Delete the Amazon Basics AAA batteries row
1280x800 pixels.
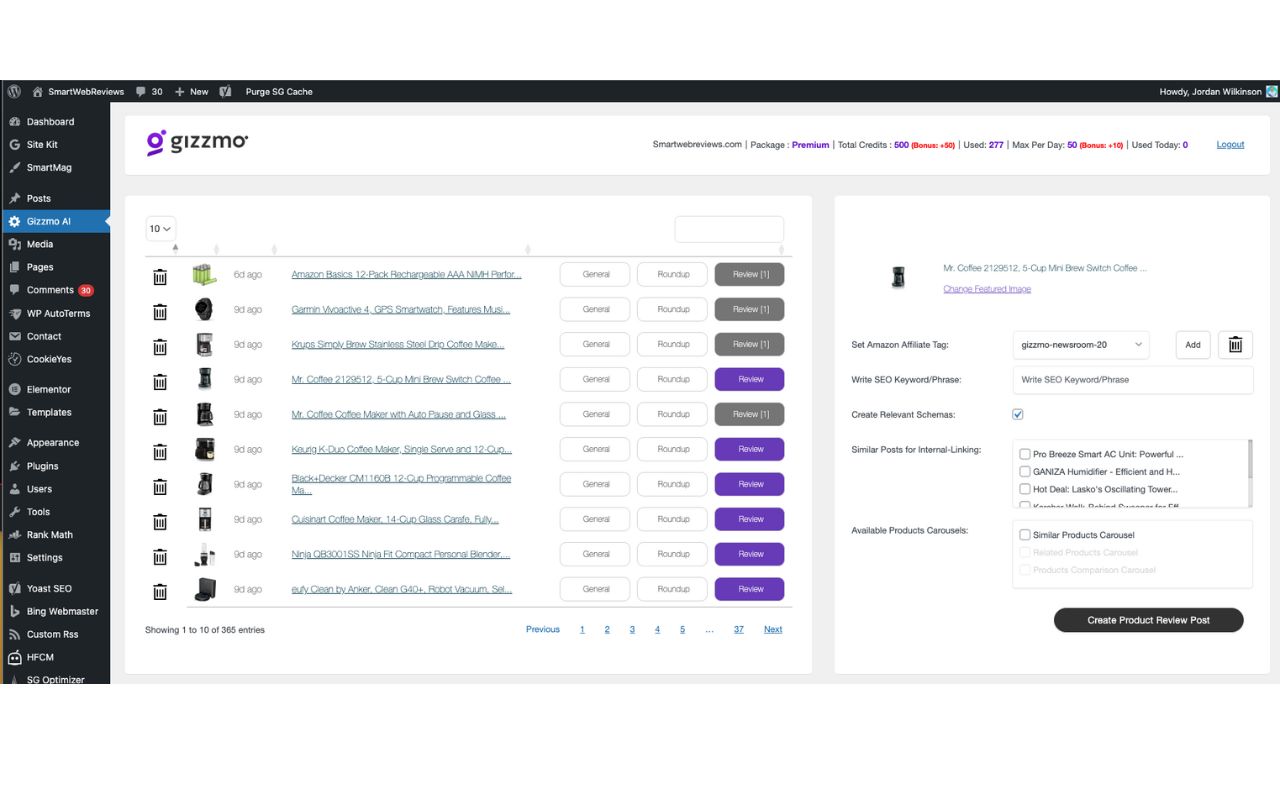(x=160, y=277)
